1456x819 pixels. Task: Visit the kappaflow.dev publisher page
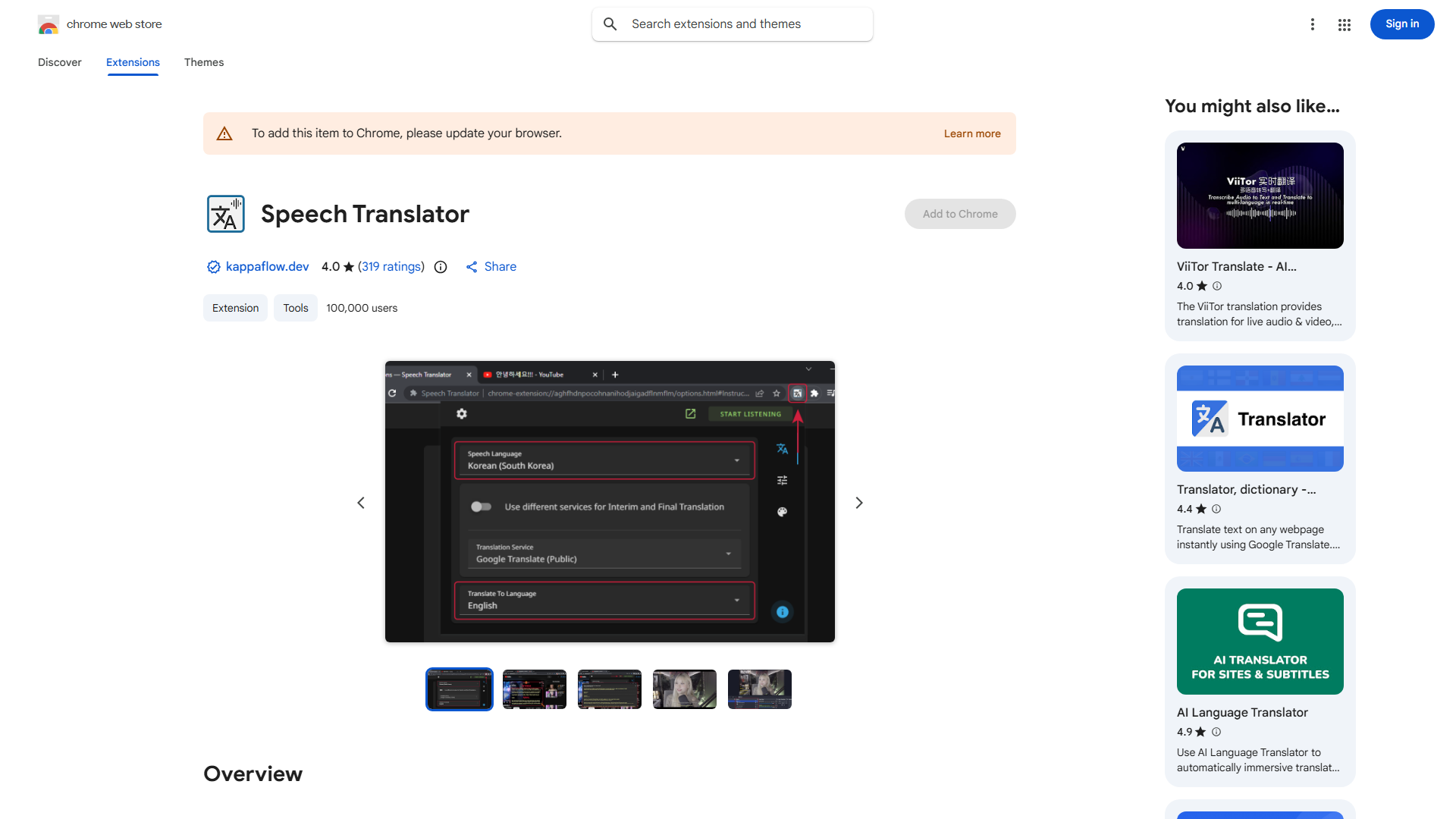(x=267, y=267)
